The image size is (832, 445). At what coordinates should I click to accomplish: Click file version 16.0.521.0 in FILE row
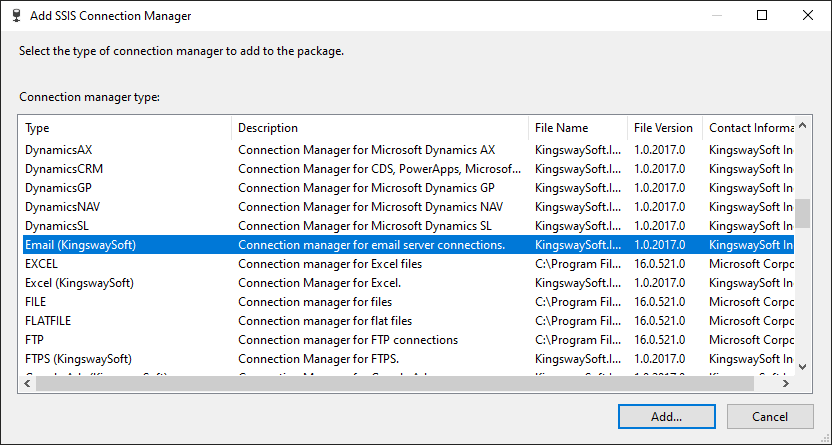click(x=660, y=302)
